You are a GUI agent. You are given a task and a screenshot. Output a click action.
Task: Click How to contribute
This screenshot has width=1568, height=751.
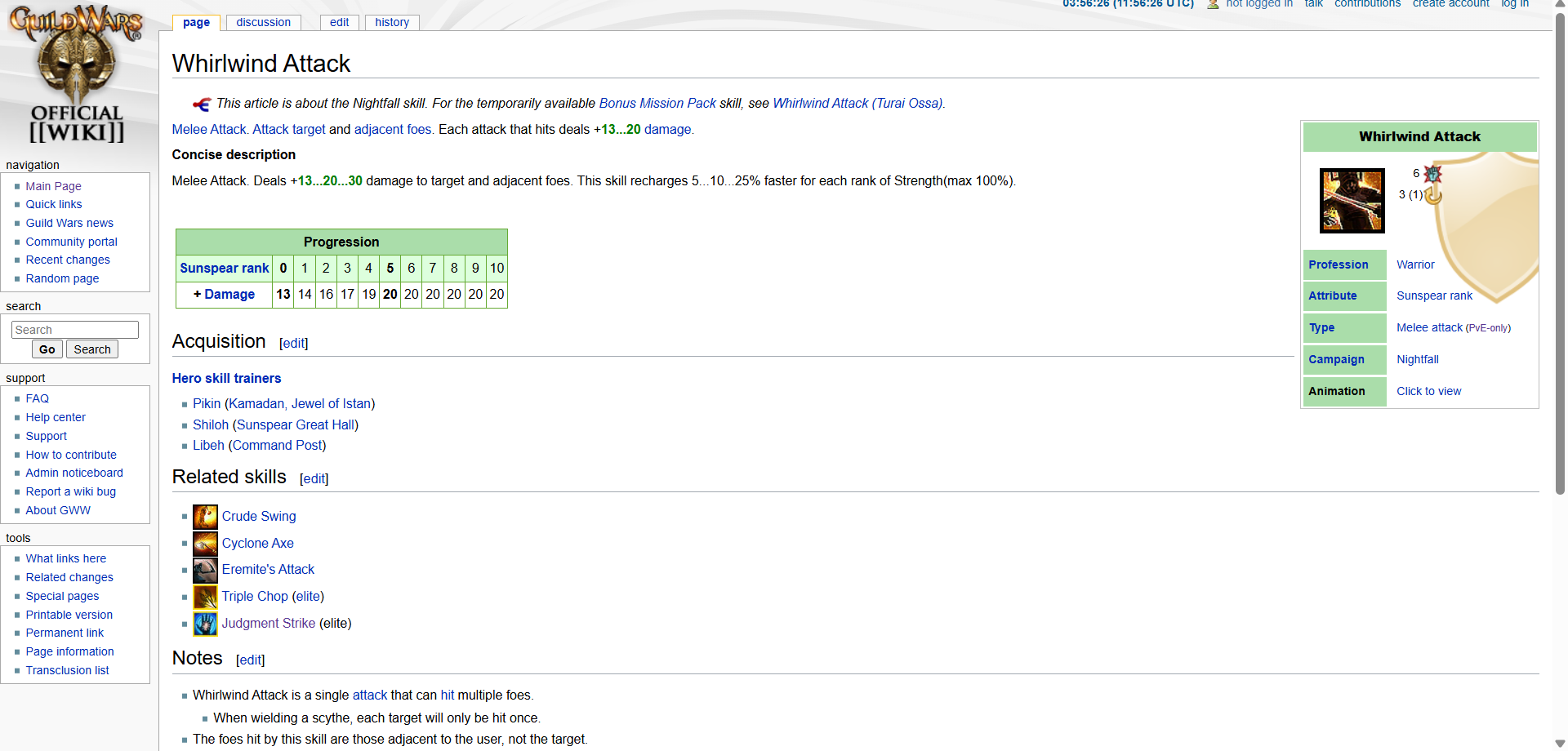[71, 455]
